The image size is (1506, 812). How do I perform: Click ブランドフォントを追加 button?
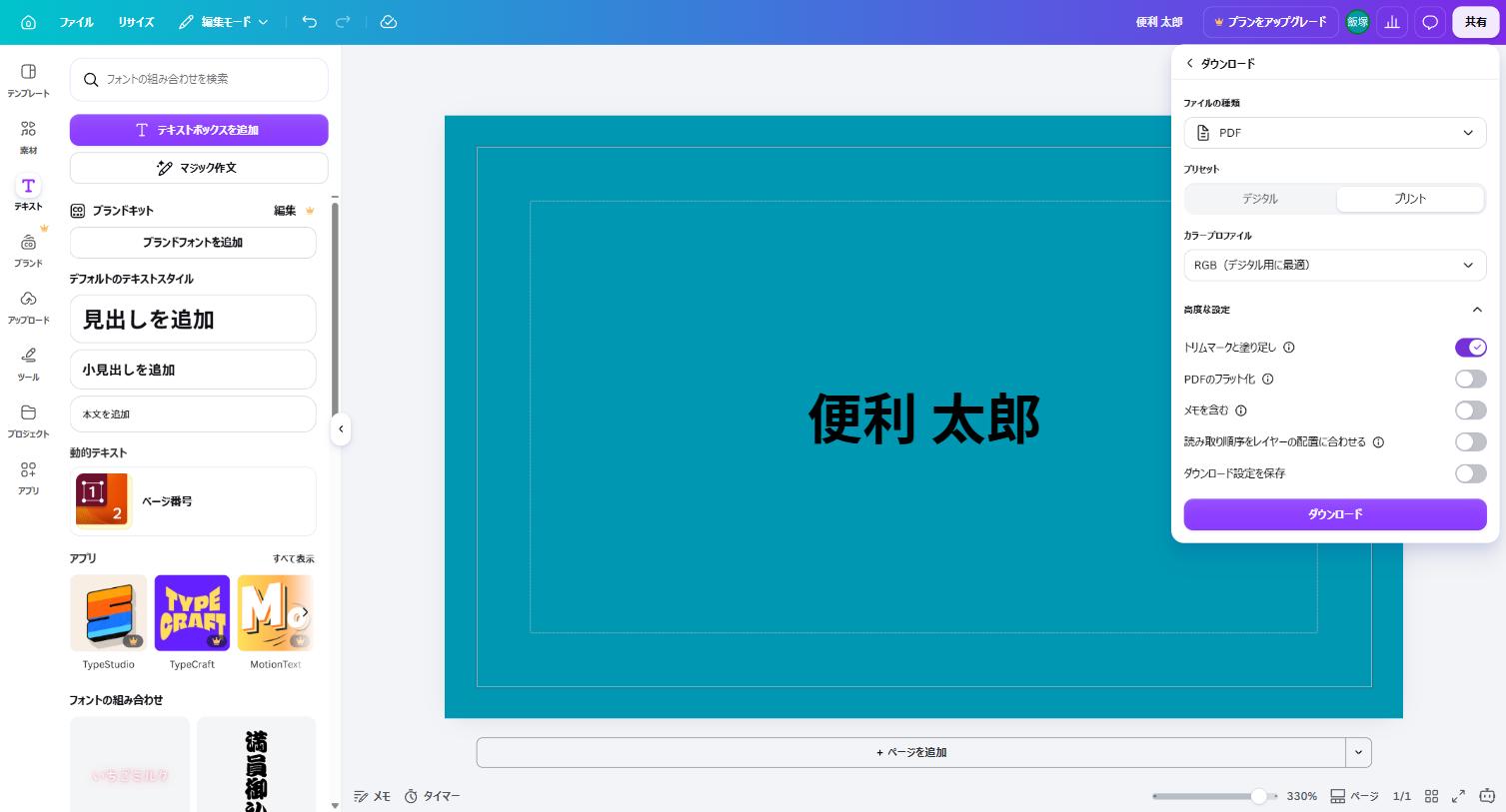click(193, 243)
